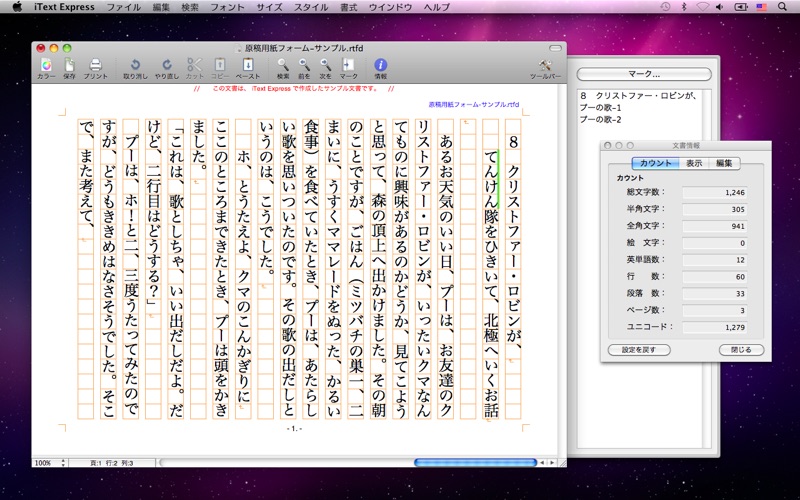This screenshot has height=500, width=800.
Task: Redo with the やり直し icon
Action: click(x=167, y=65)
